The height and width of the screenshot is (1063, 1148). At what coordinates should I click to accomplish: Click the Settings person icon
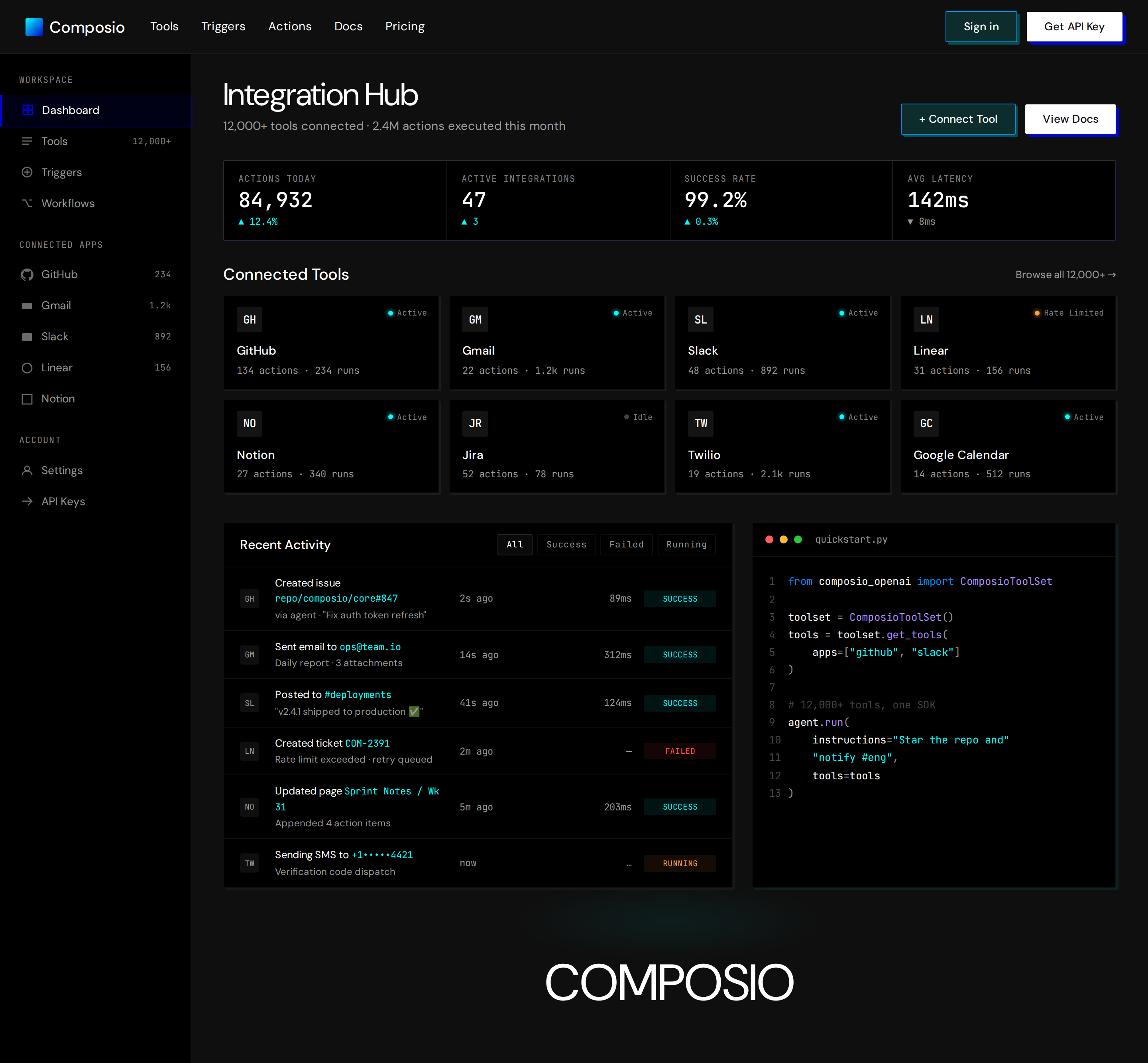point(27,471)
